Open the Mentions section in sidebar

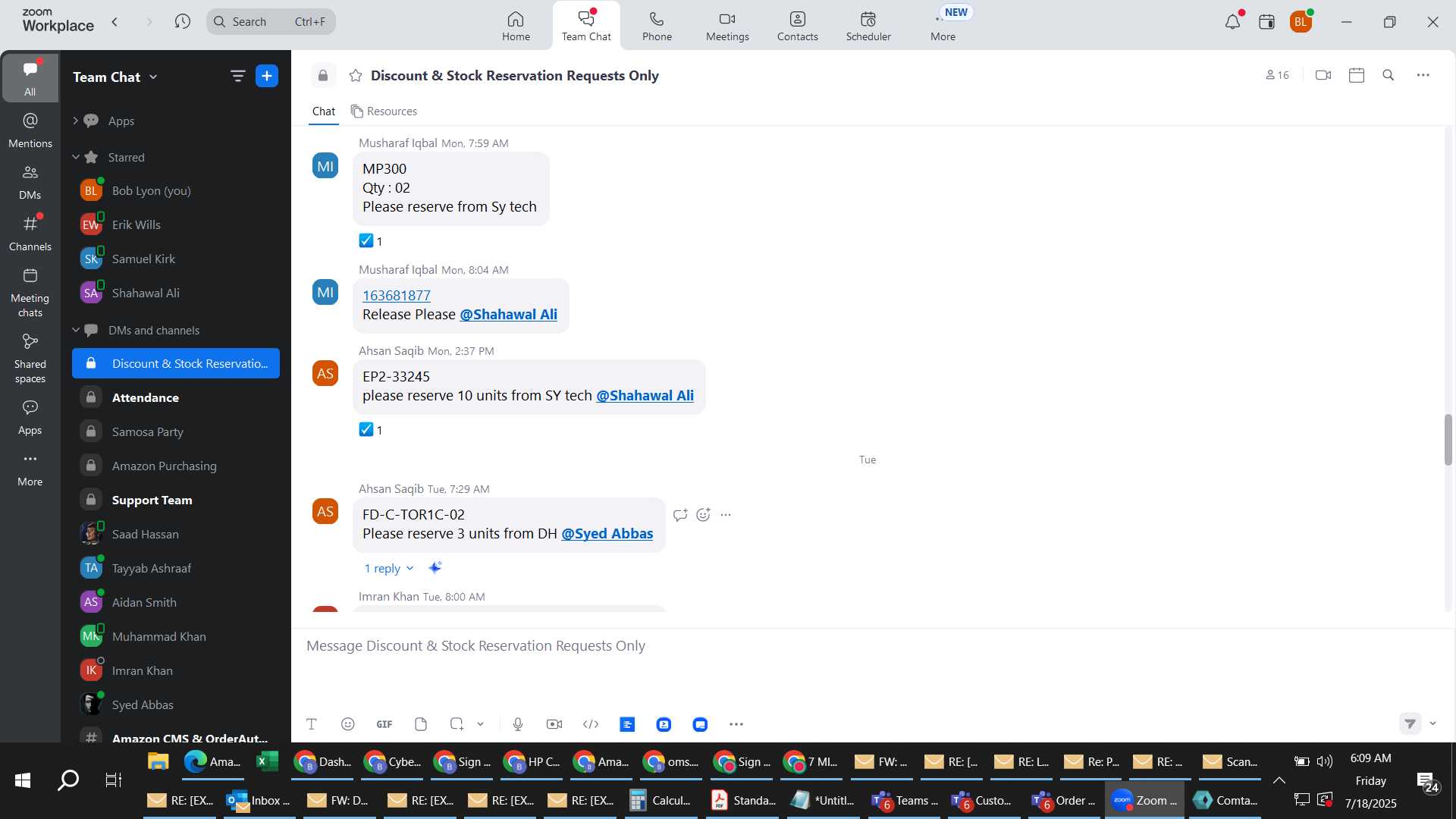pos(30,130)
